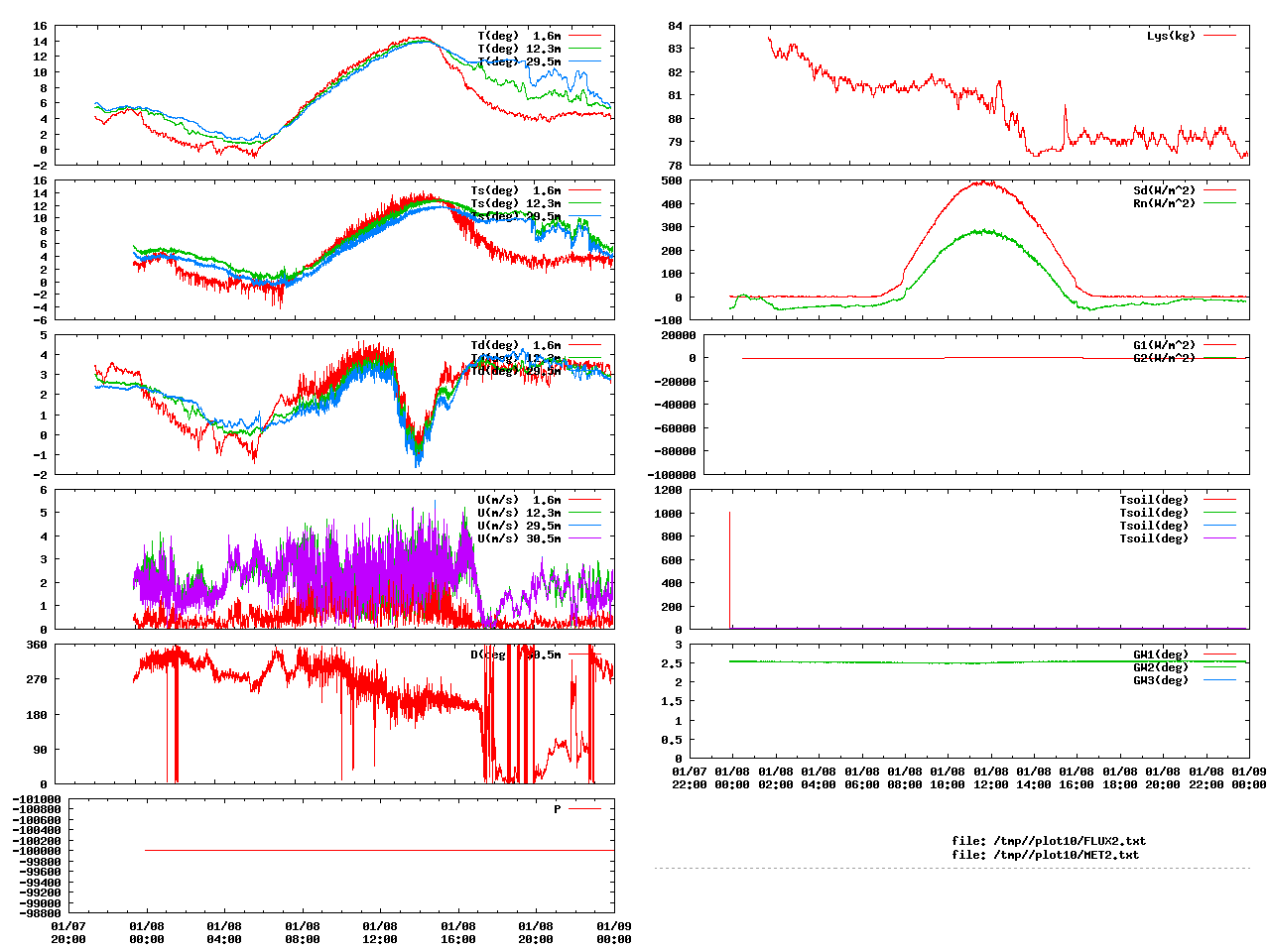Click the 'G1(W/m^2)' legend entry
This screenshot has width=1270, height=952.
(x=1165, y=345)
